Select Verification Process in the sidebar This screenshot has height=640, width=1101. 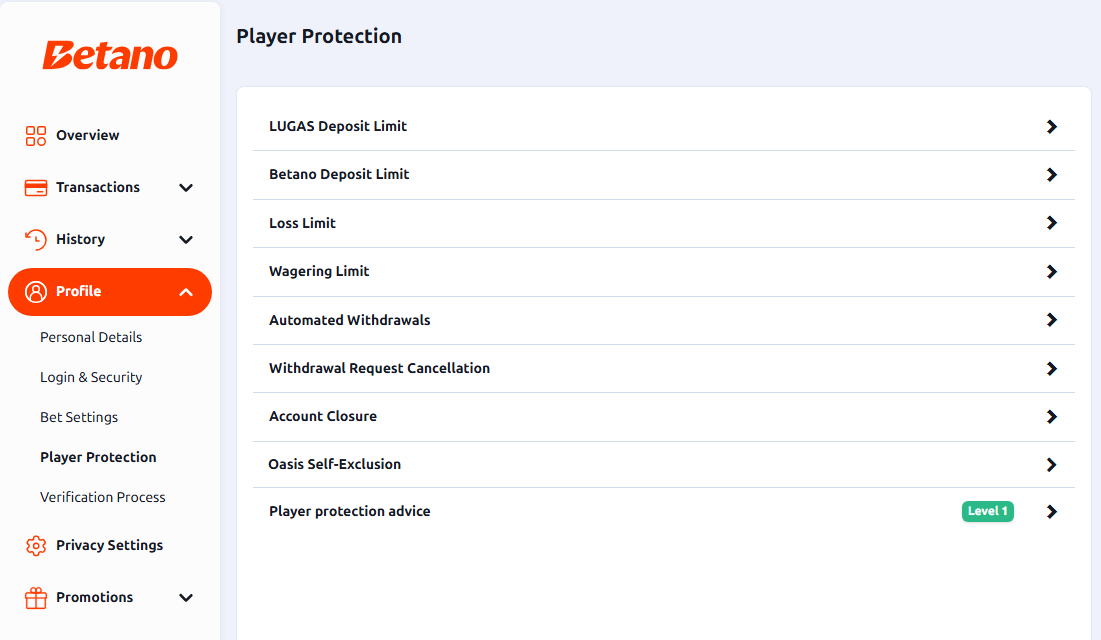(103, 497)
